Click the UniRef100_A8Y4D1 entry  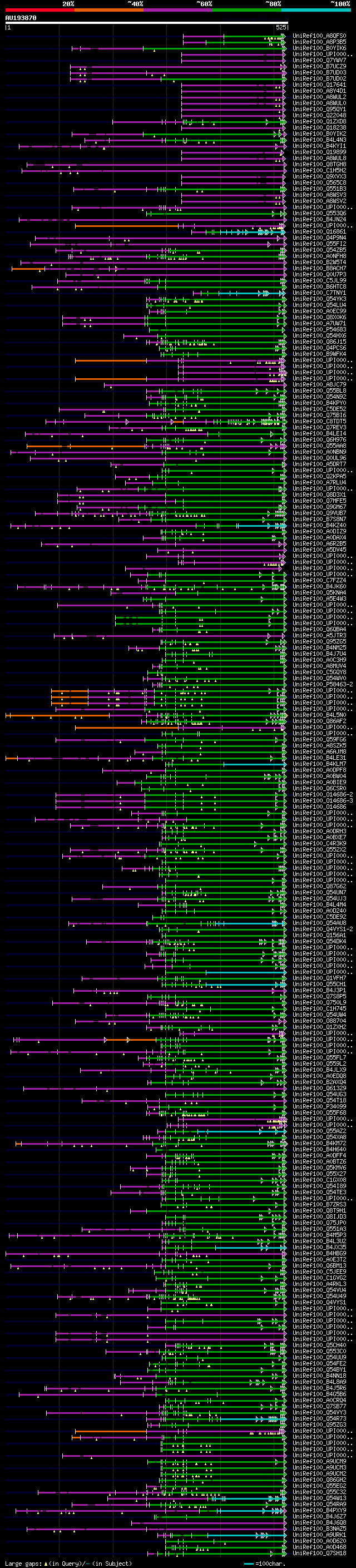coord(319,91)
